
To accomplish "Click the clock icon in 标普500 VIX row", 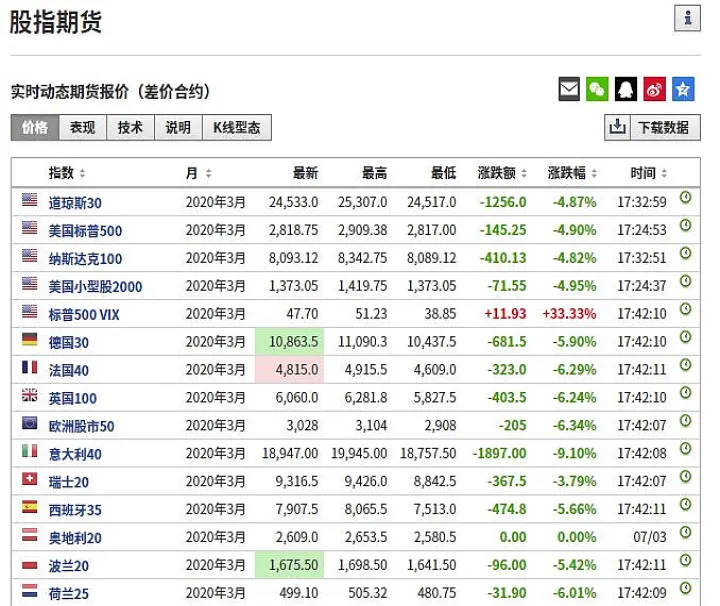I will click(x=686, y=309).
